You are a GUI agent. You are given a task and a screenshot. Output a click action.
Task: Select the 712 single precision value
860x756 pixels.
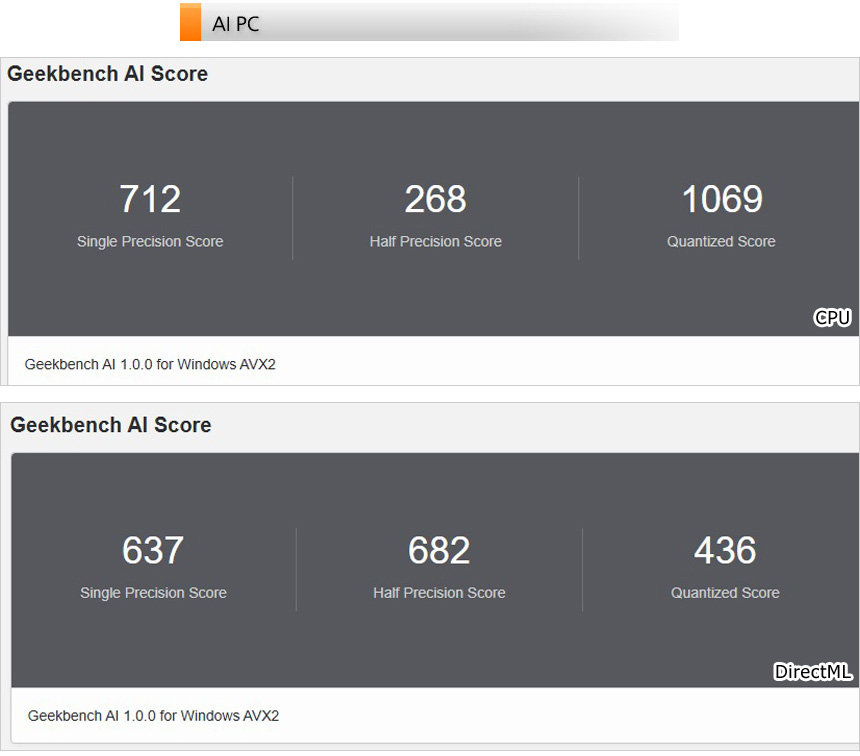(150, 199)
